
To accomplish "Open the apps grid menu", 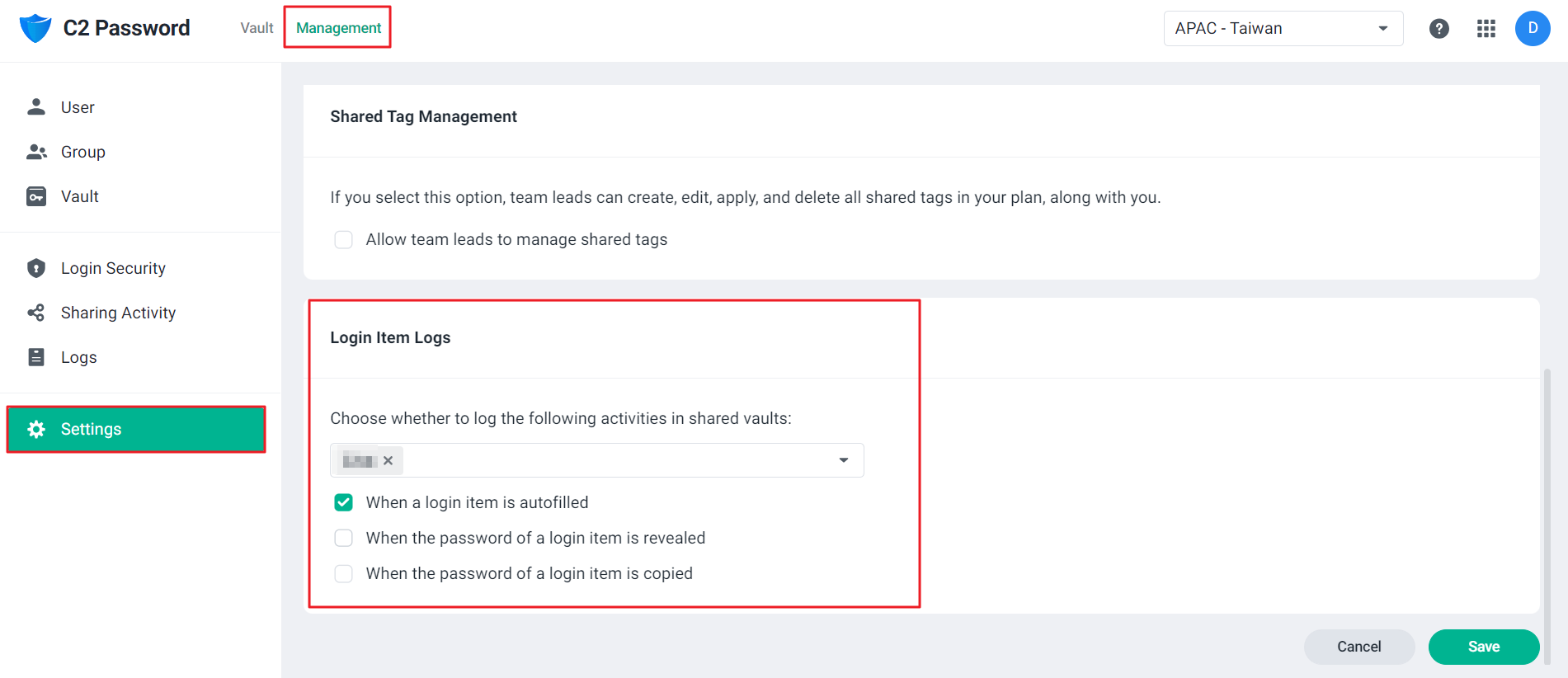I will tap(1486, 28).
